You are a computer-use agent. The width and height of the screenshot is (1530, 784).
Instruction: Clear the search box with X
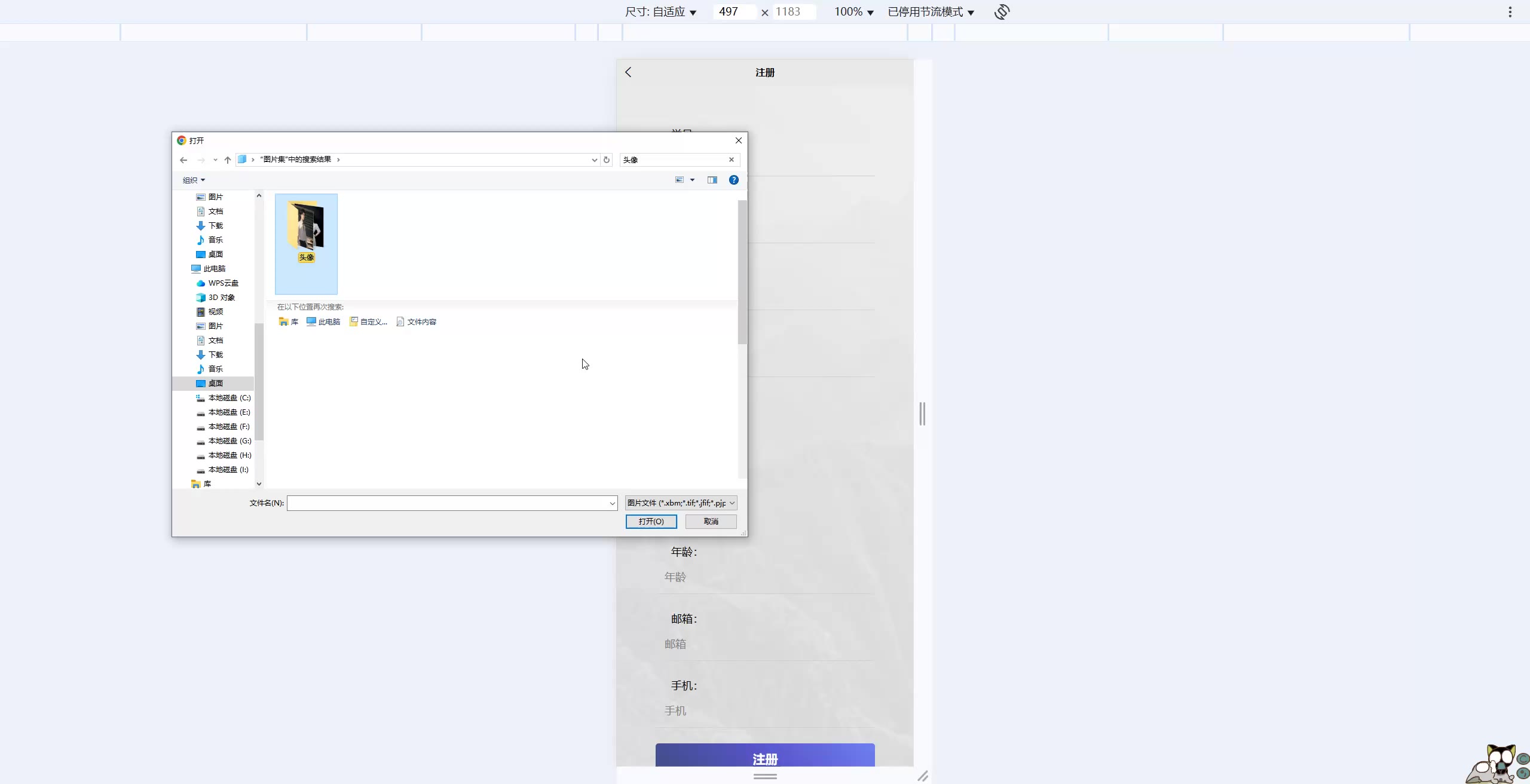[x=731, y=160]
